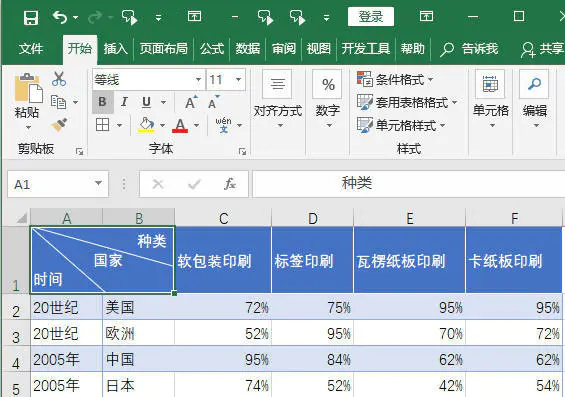Click the Select All corner triangle
The image size is (565, 397).
click(21, 218)
